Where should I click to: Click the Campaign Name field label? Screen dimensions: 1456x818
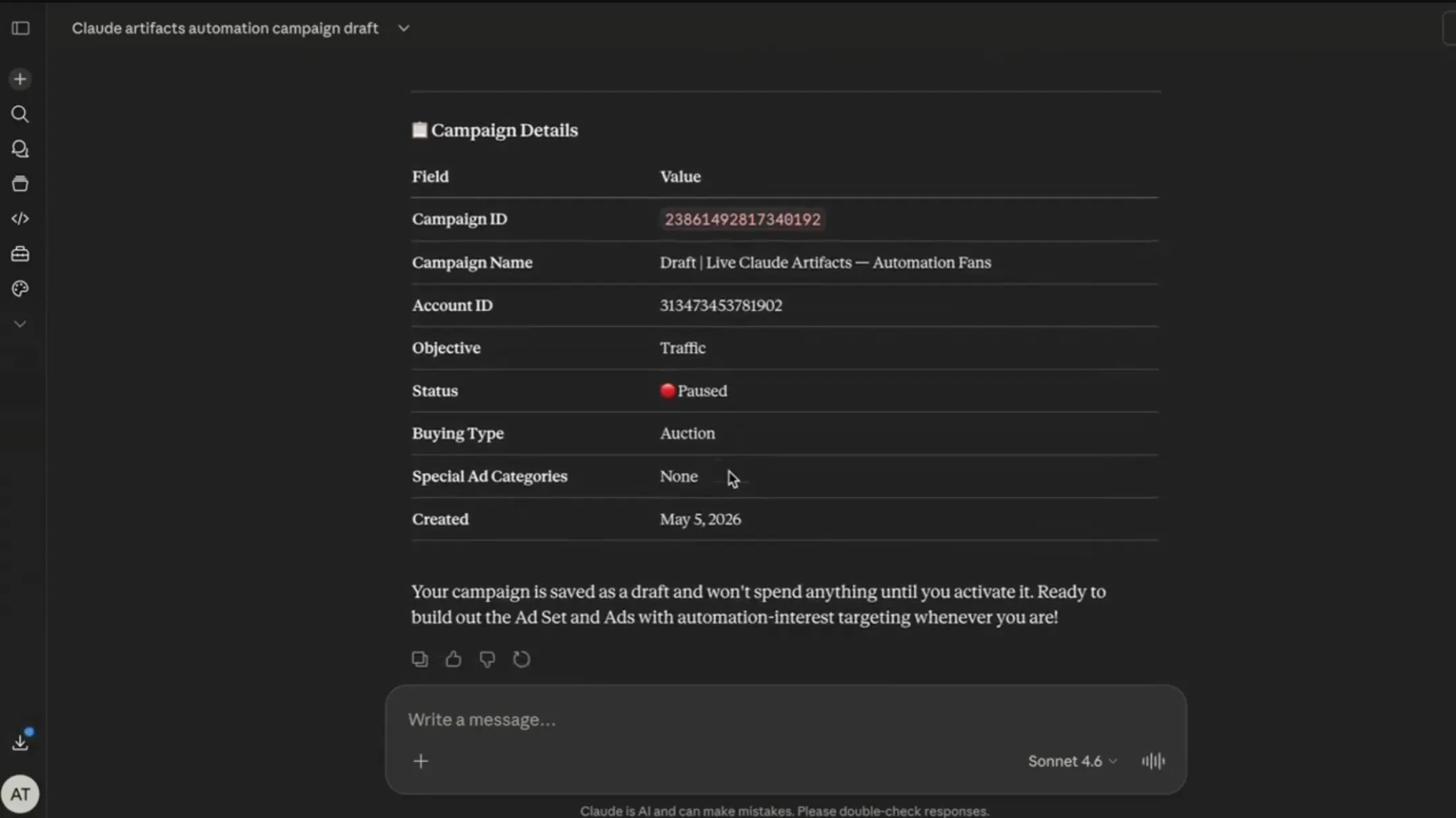pyautogui.click(x=472, y=263)
